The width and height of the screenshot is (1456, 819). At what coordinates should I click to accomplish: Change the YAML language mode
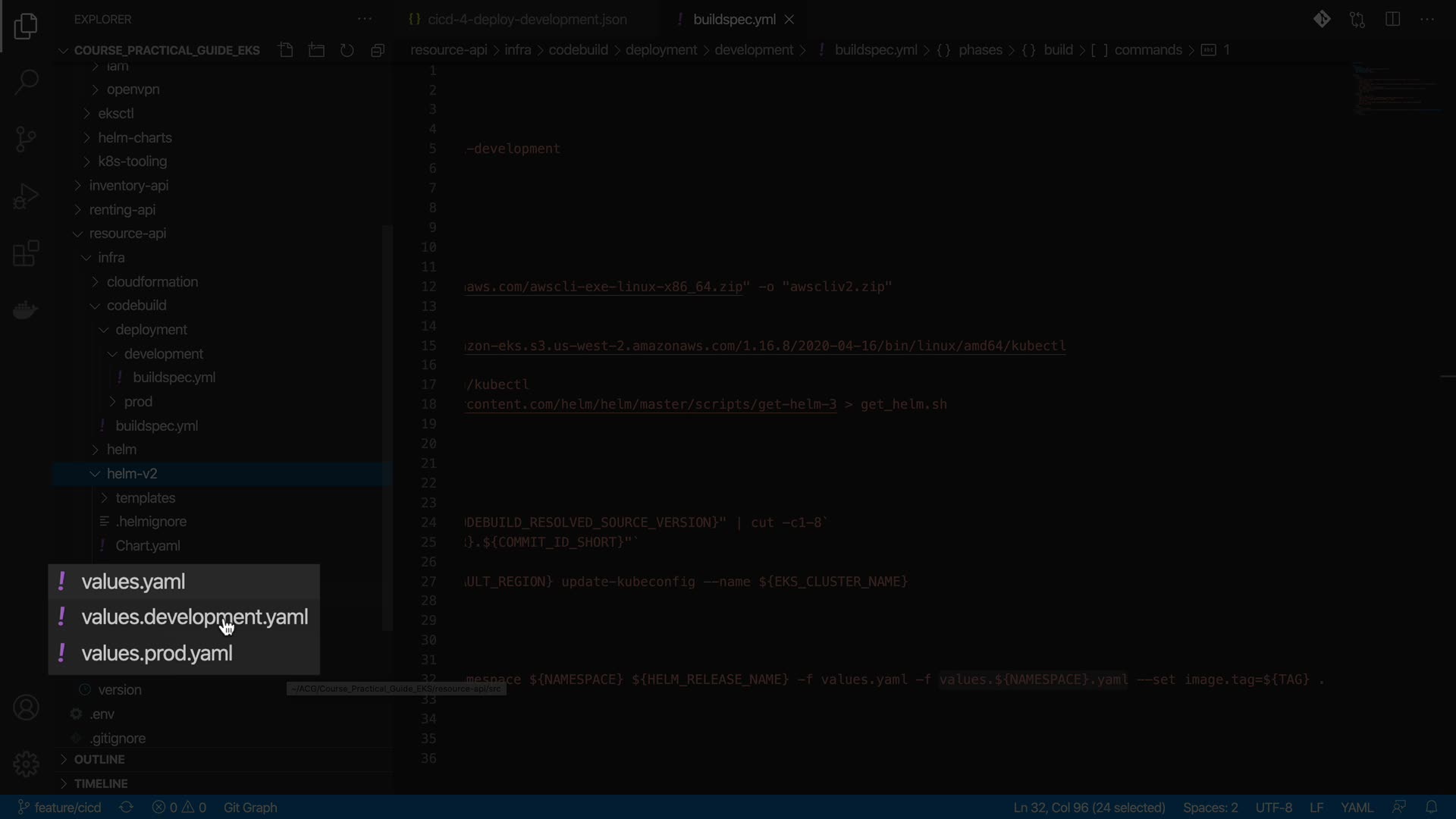pos(1356,808)
